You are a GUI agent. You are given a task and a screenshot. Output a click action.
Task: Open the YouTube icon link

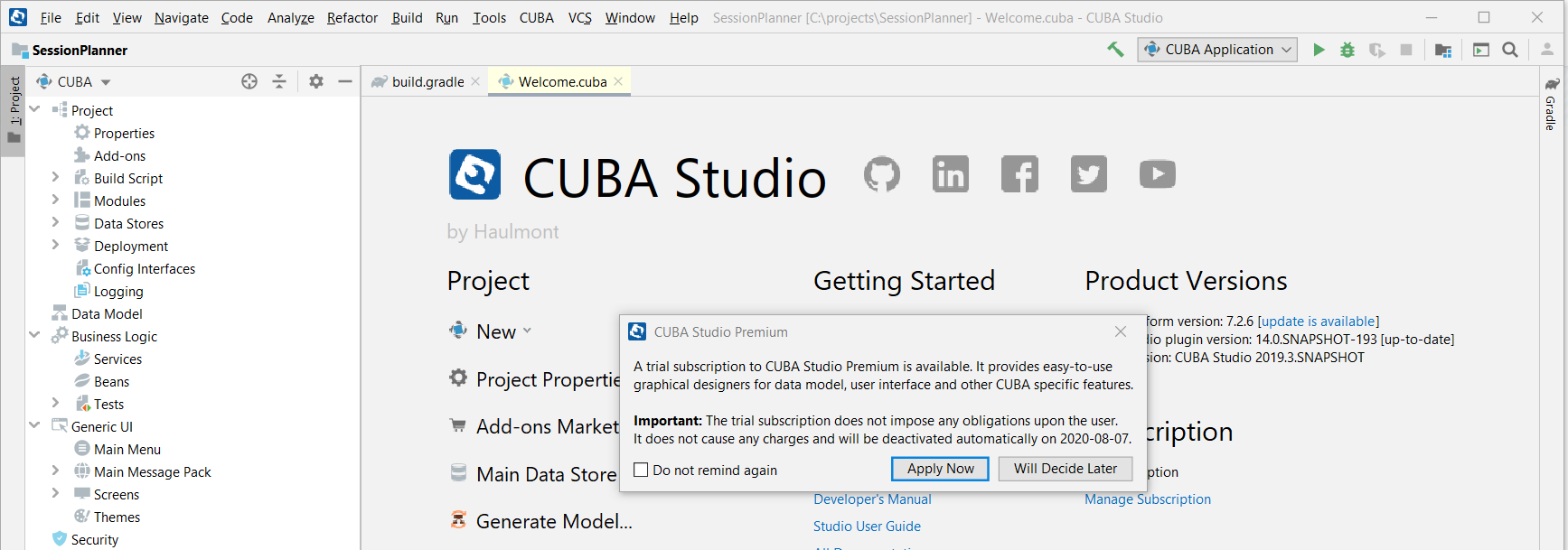click(1158, 174)
